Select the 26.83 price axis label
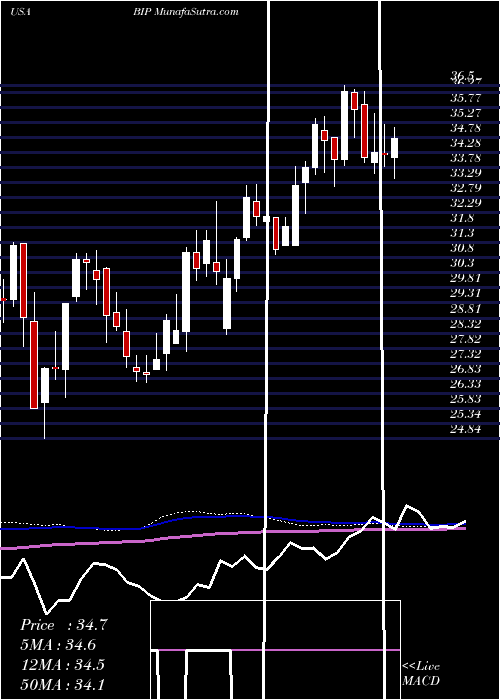Image resolution: width=500 pixels, height=700 pixels. tap(466, 369)
